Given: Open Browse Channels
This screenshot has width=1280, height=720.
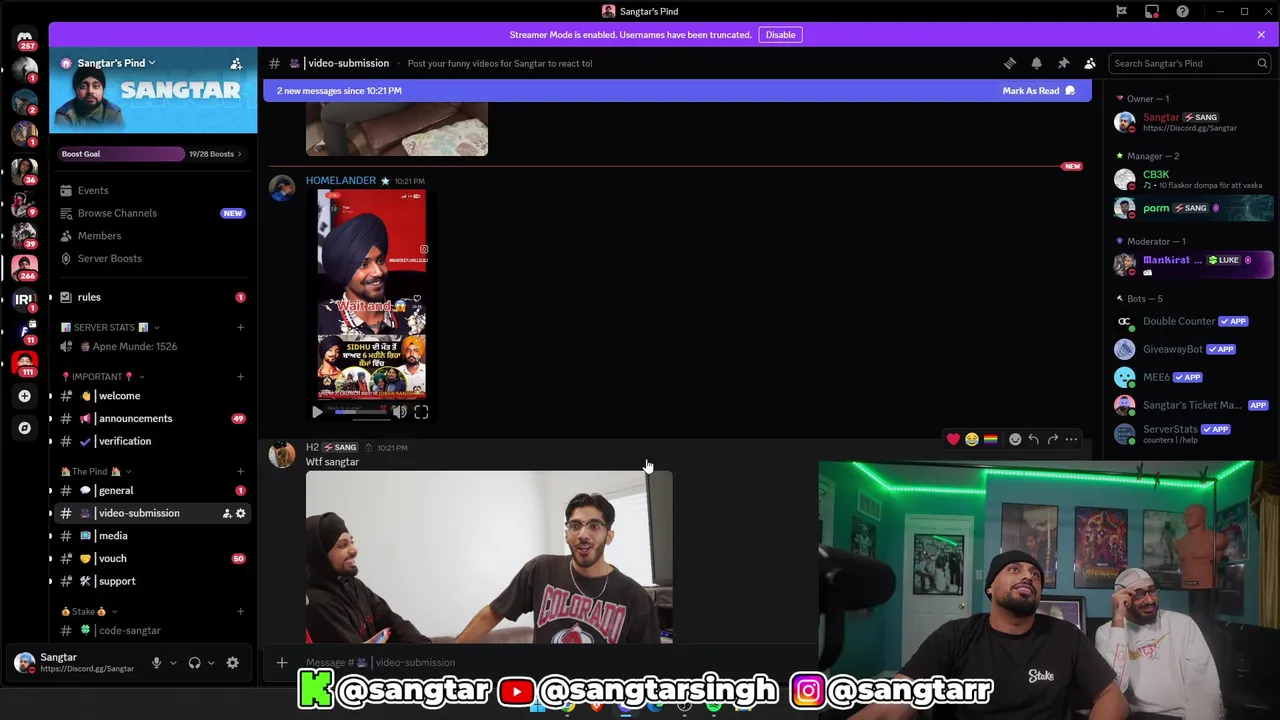Looking at the screenshot, I should tap(152, 213).
